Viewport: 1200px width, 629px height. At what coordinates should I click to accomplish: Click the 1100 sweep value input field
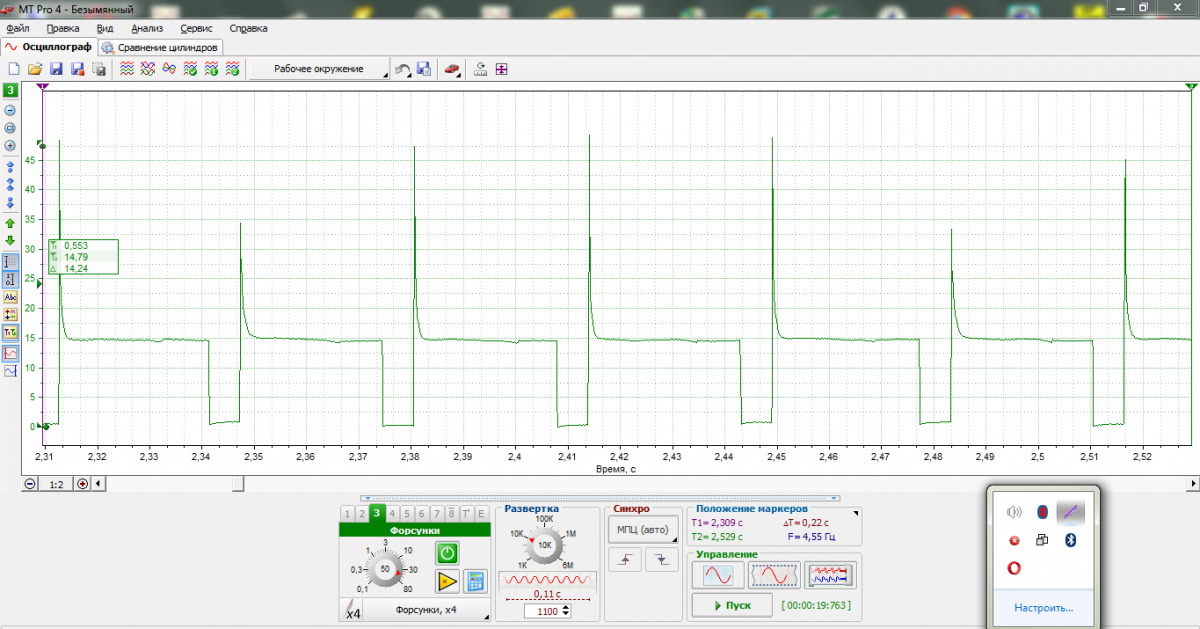[547, 611]
